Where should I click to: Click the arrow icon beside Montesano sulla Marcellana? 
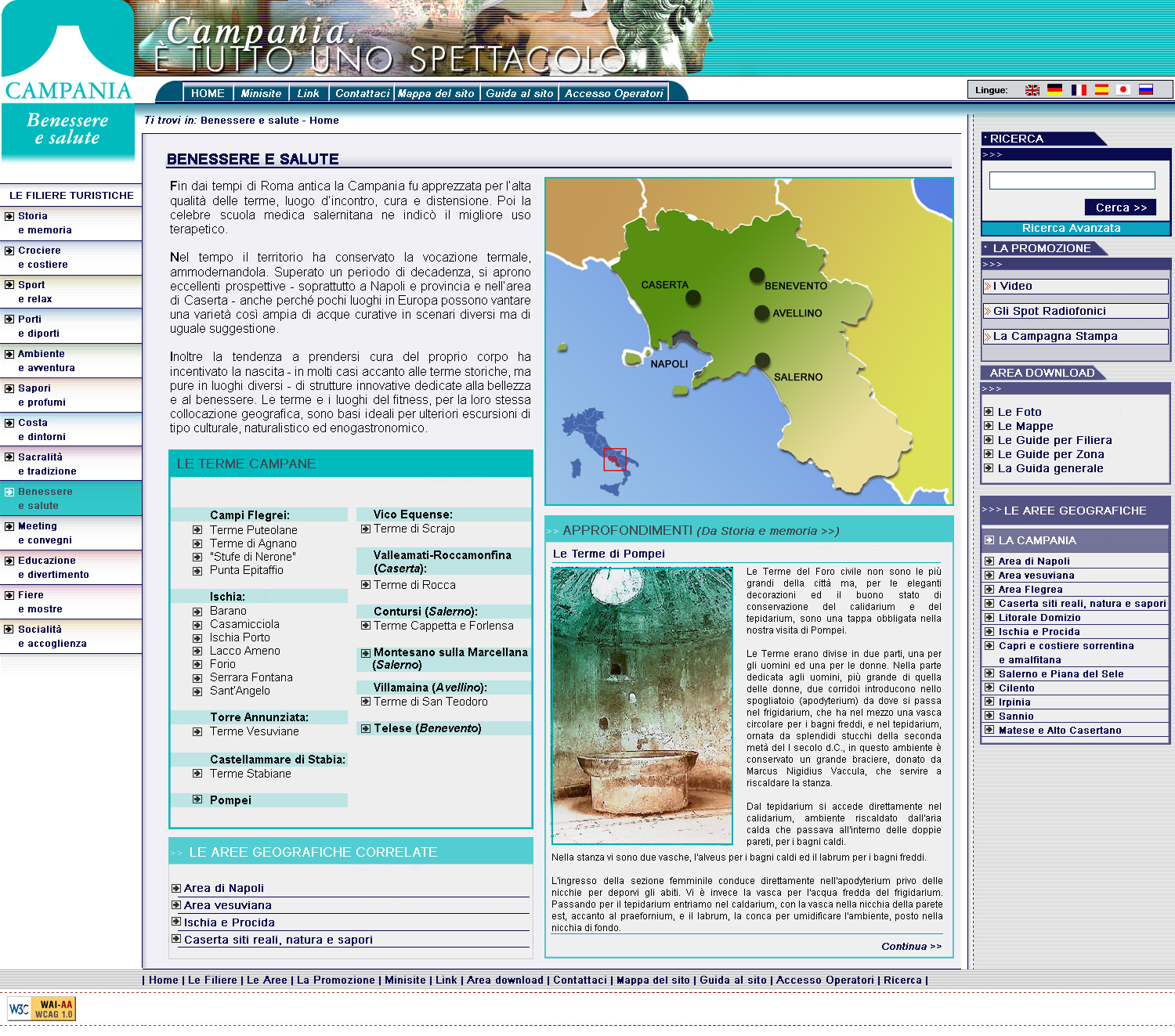366,653
